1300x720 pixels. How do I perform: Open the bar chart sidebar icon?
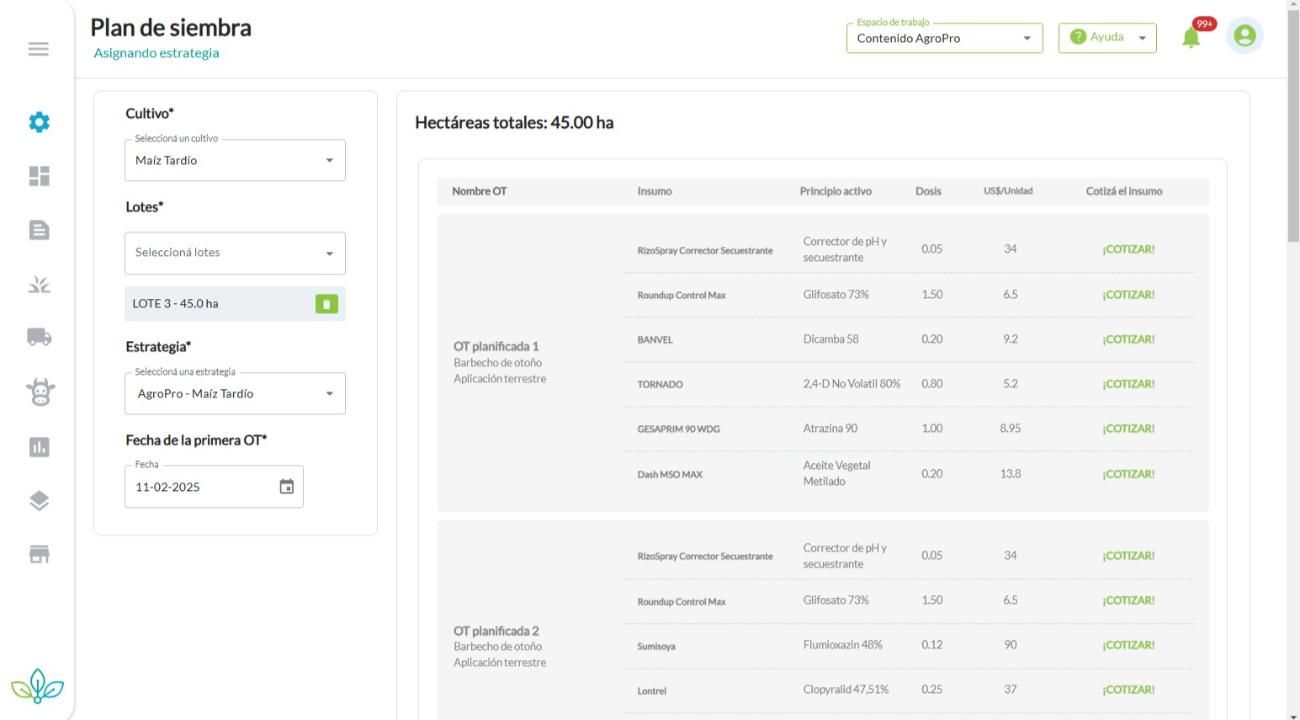tap(38, 446)
